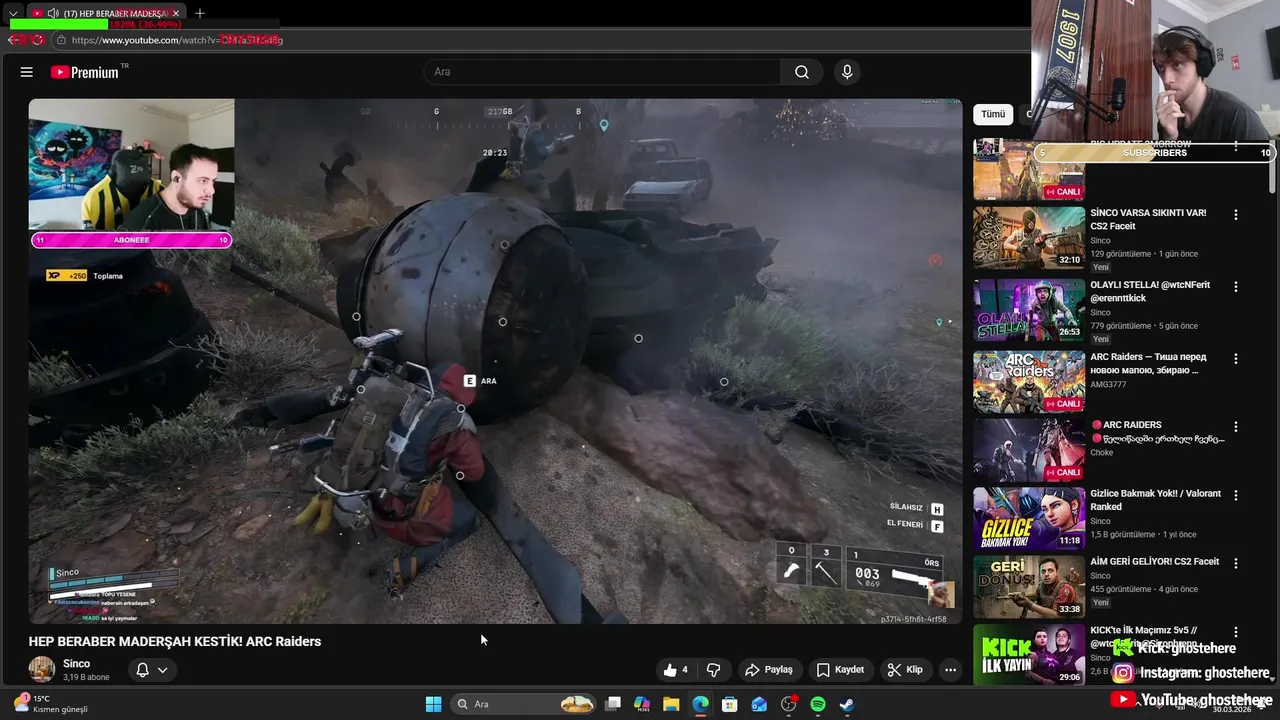Play SİNCO VARSA SIKINTI VAR thumbnail

point(1029,238)
